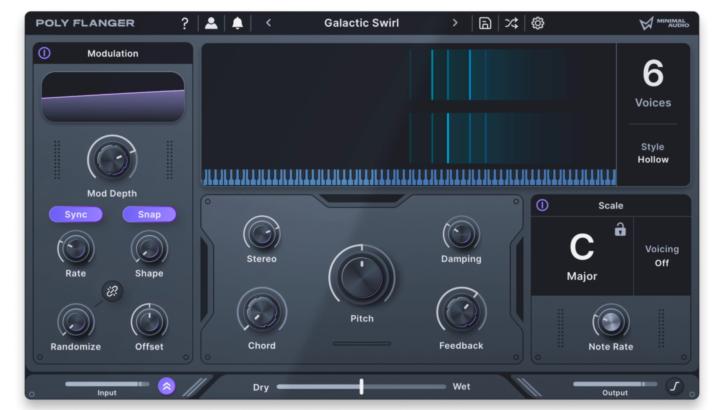720x410 pixels.
Task: Go to next preset with right arrow
Action: [455, 22]
